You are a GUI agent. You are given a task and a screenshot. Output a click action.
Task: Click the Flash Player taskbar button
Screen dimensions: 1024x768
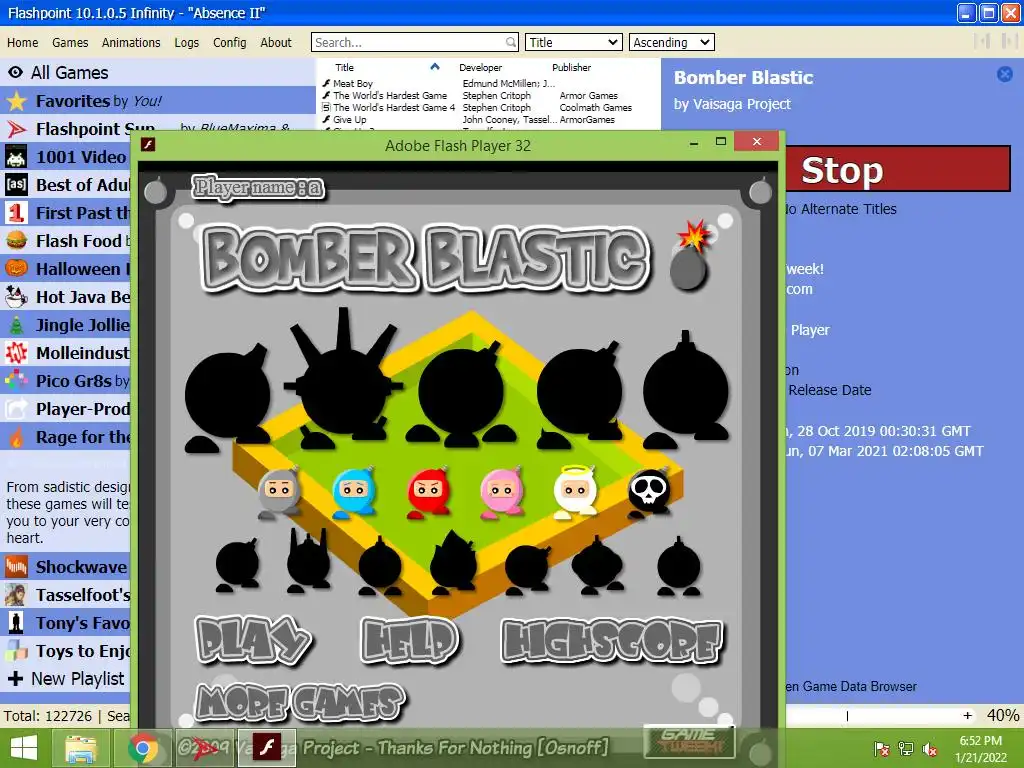(266, 748)
